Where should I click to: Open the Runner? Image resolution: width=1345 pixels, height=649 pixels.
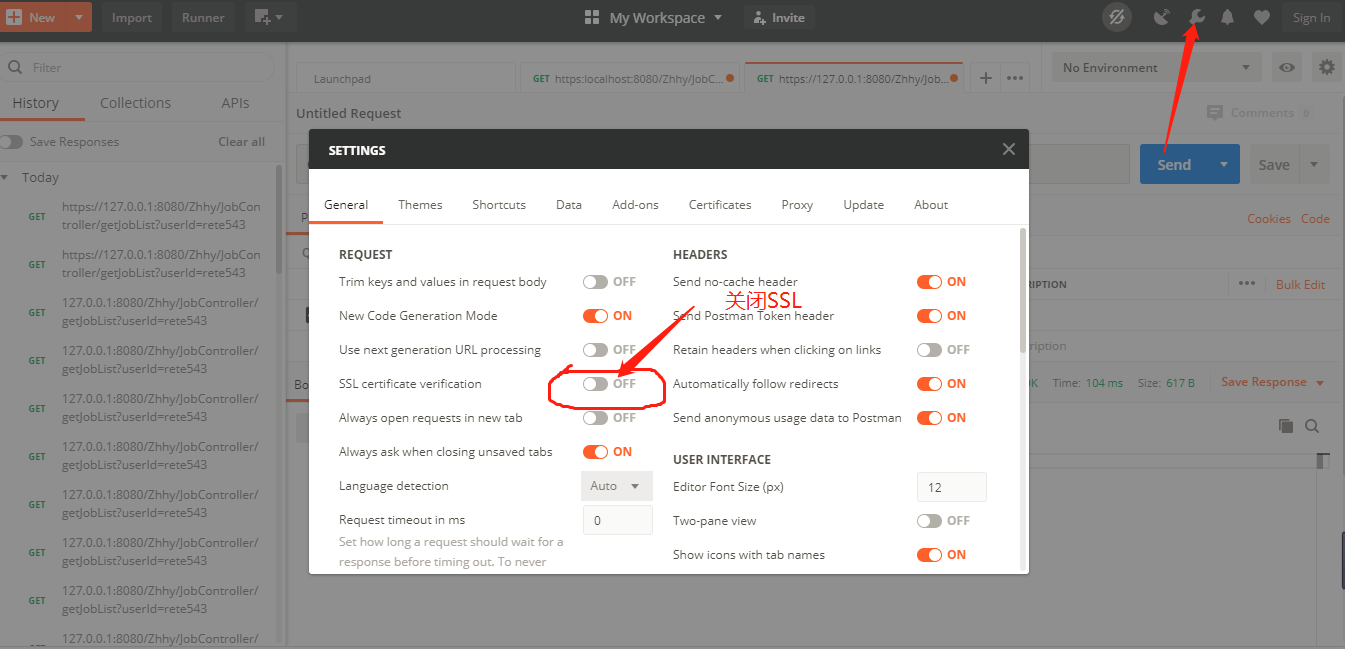[203, 17]
